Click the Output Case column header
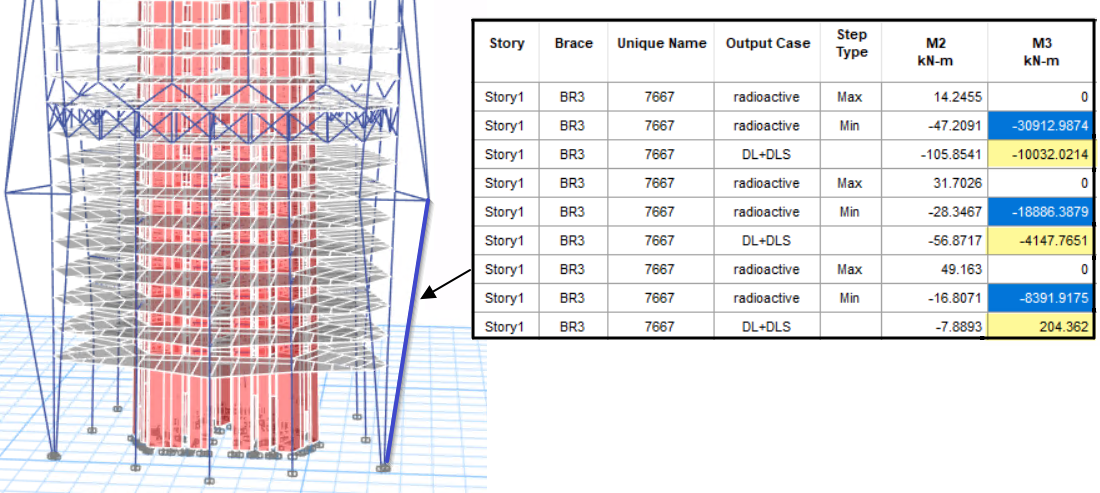The image size is (1100, 493). click(765, 44)
